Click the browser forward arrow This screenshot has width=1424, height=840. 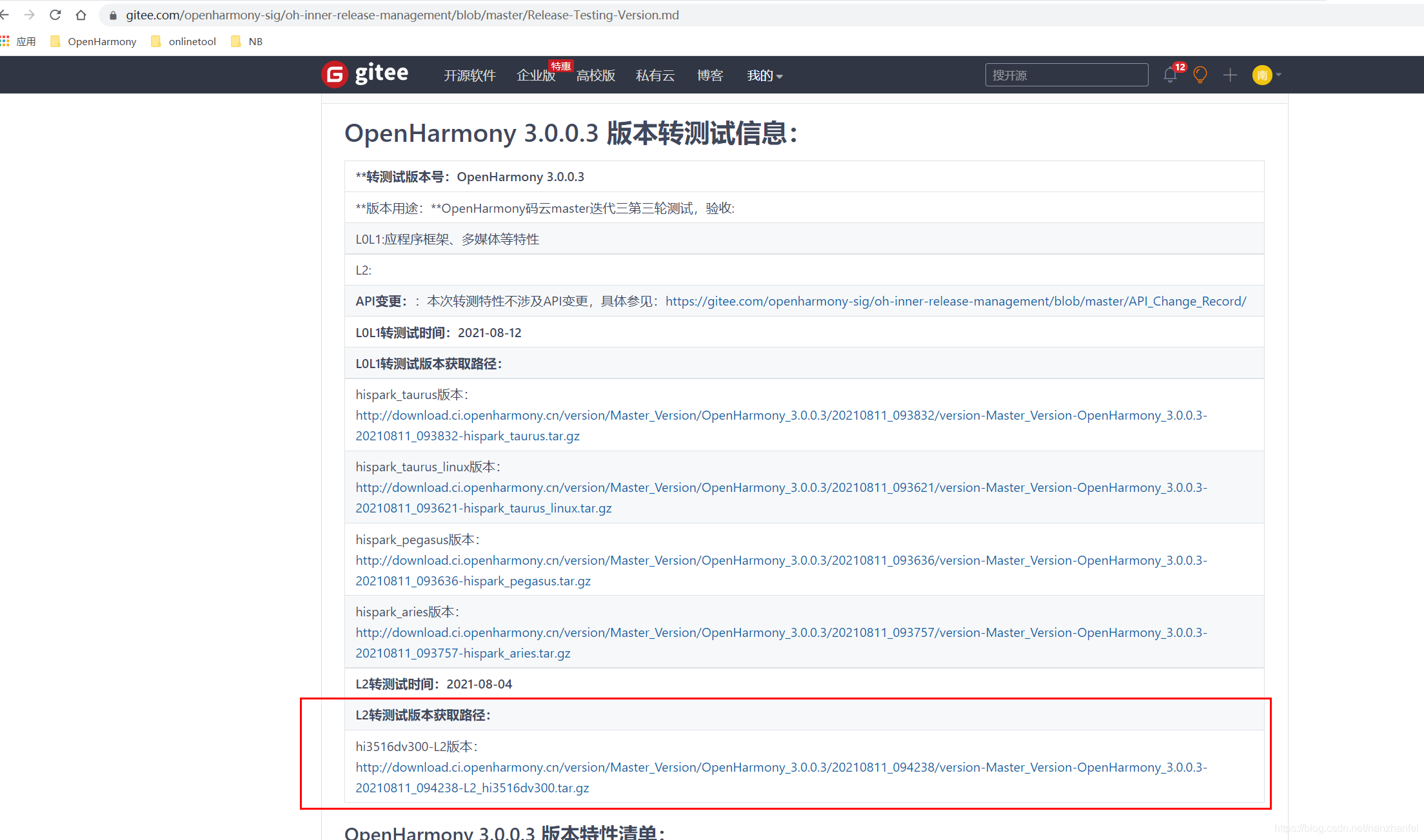[x=29, y=15]
